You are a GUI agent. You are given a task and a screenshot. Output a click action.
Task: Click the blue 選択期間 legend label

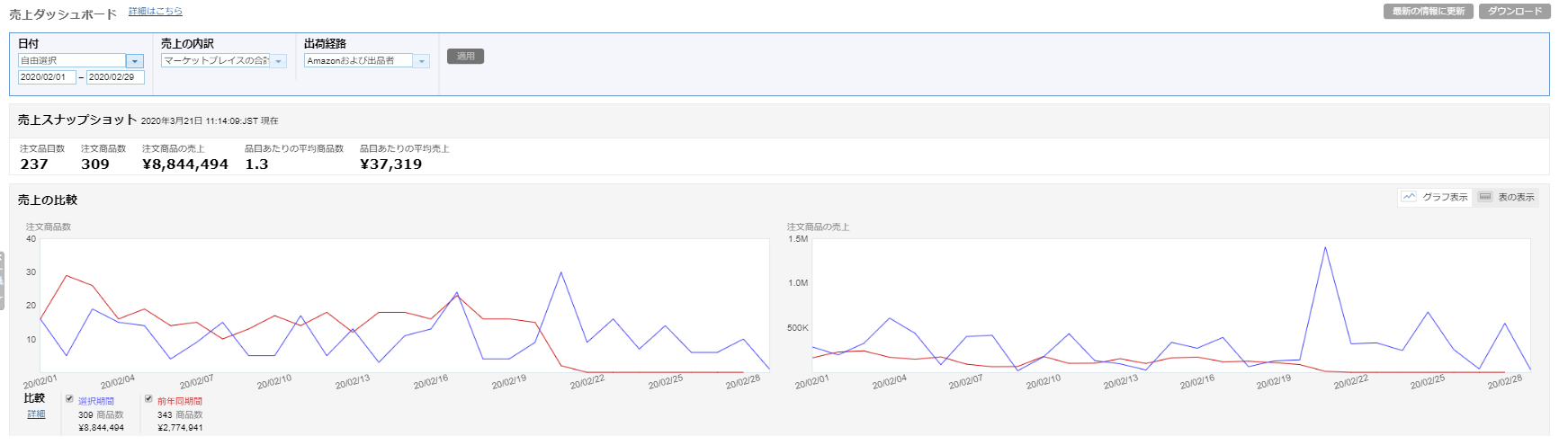(x=96, y=401)
